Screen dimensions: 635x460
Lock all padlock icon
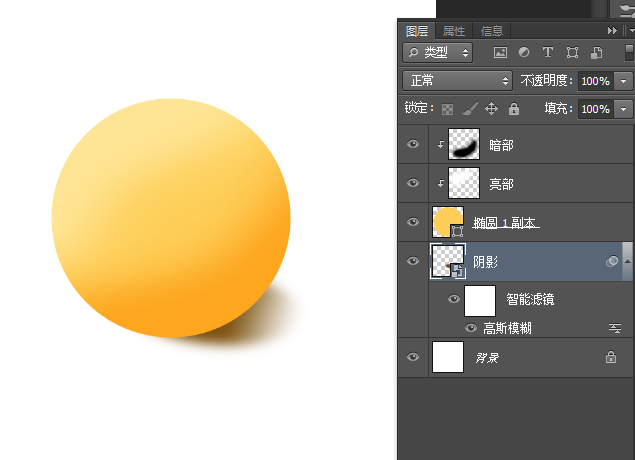[x=514, y=109]
